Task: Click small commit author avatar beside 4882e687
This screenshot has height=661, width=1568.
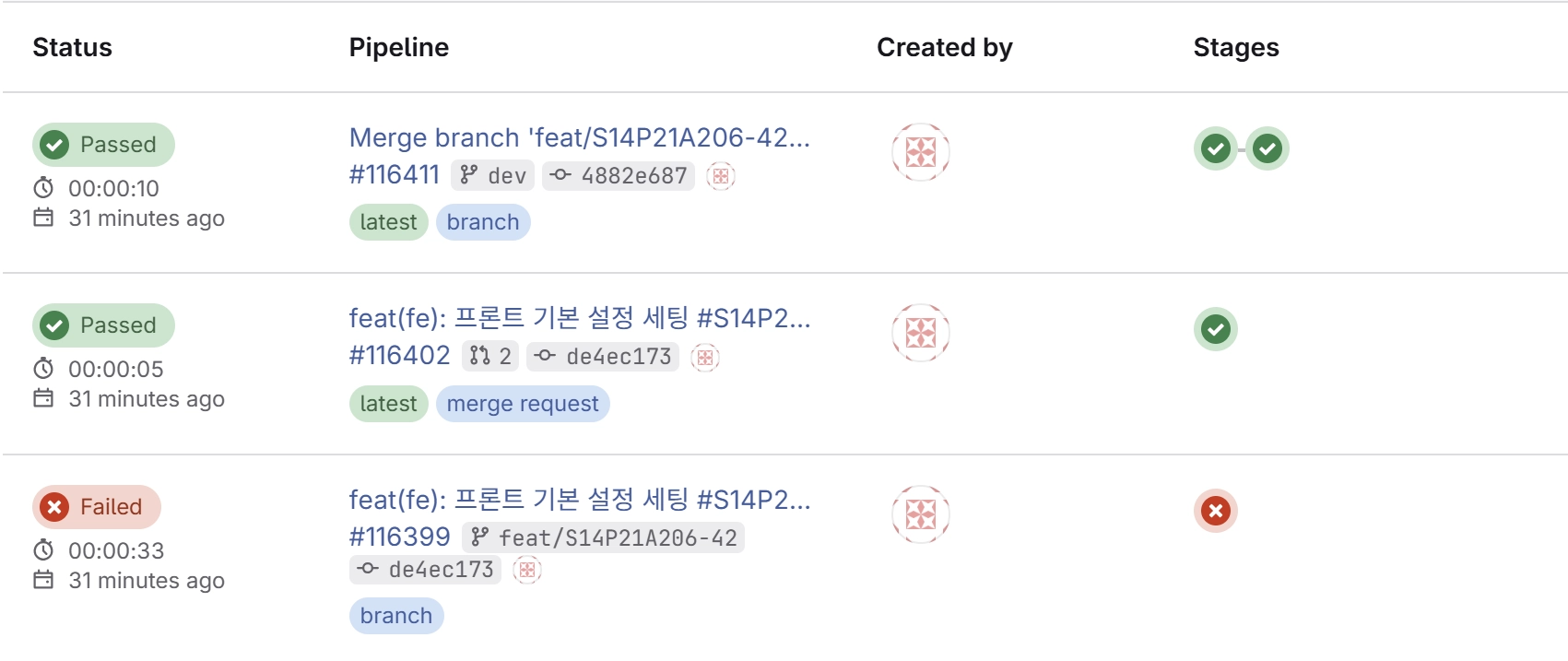Action: tap(721, 176)
